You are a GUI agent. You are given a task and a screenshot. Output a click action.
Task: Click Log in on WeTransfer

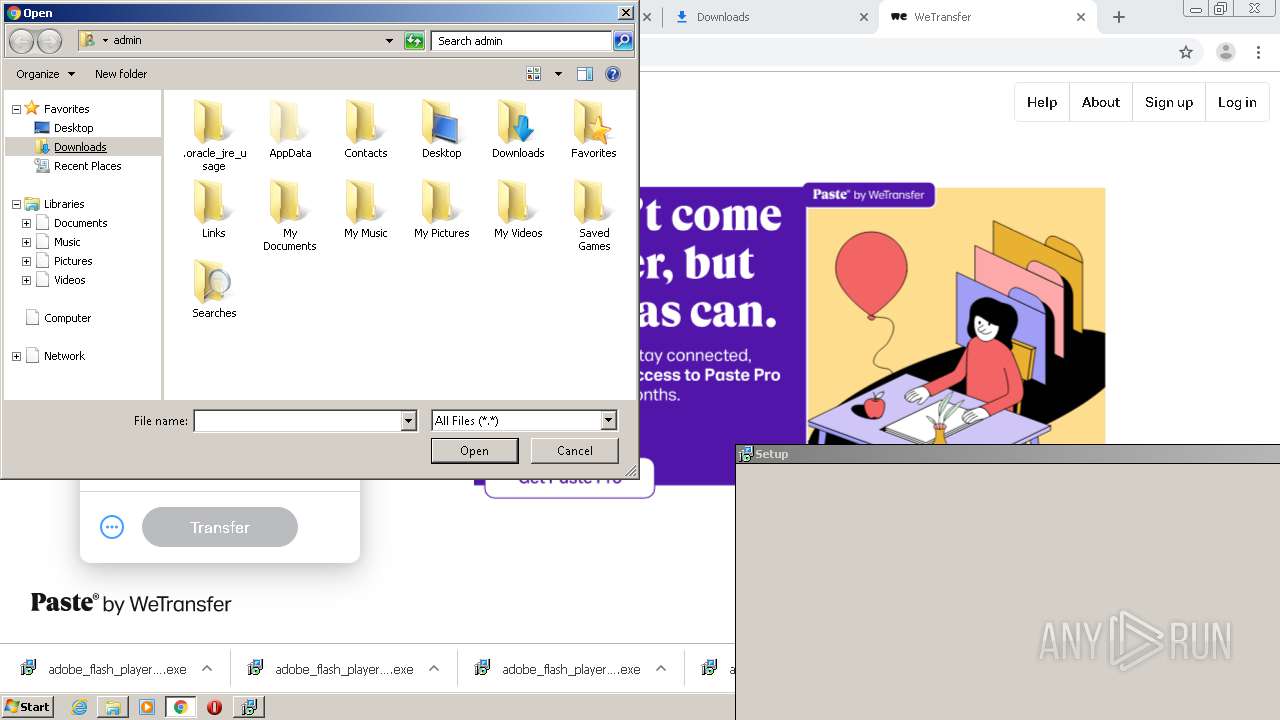coord(1237,102)
